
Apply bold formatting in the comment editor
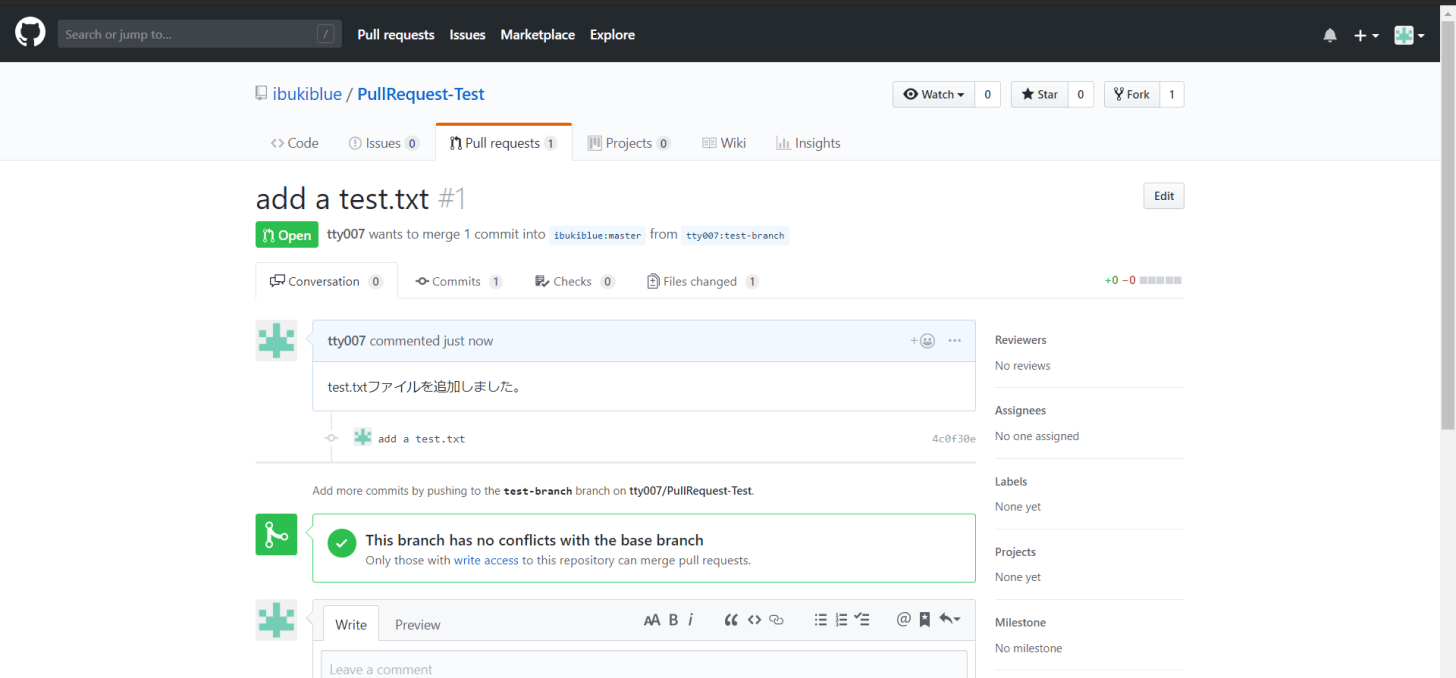673,619
